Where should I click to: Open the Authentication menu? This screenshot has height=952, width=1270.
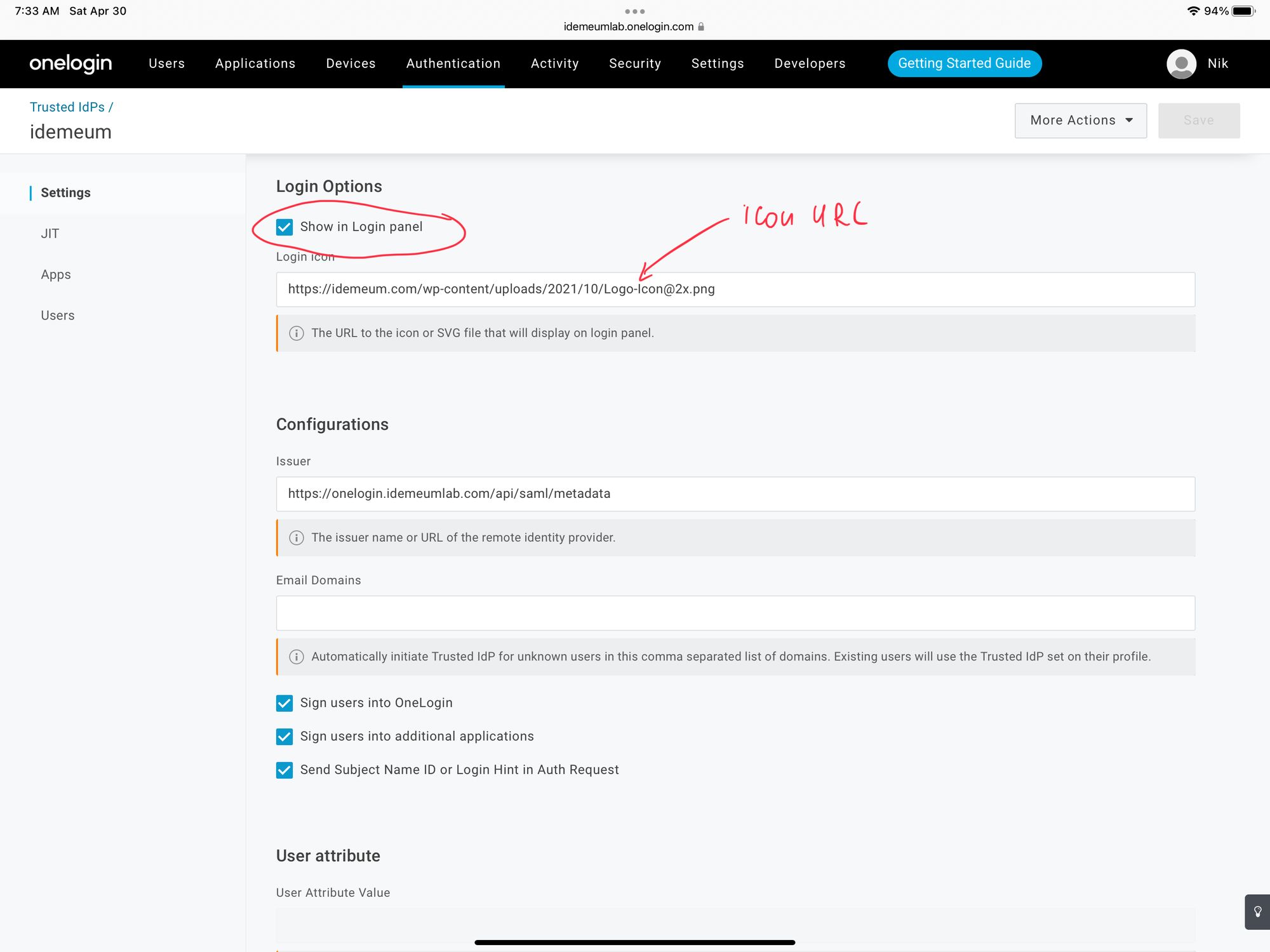click(453, 64)
